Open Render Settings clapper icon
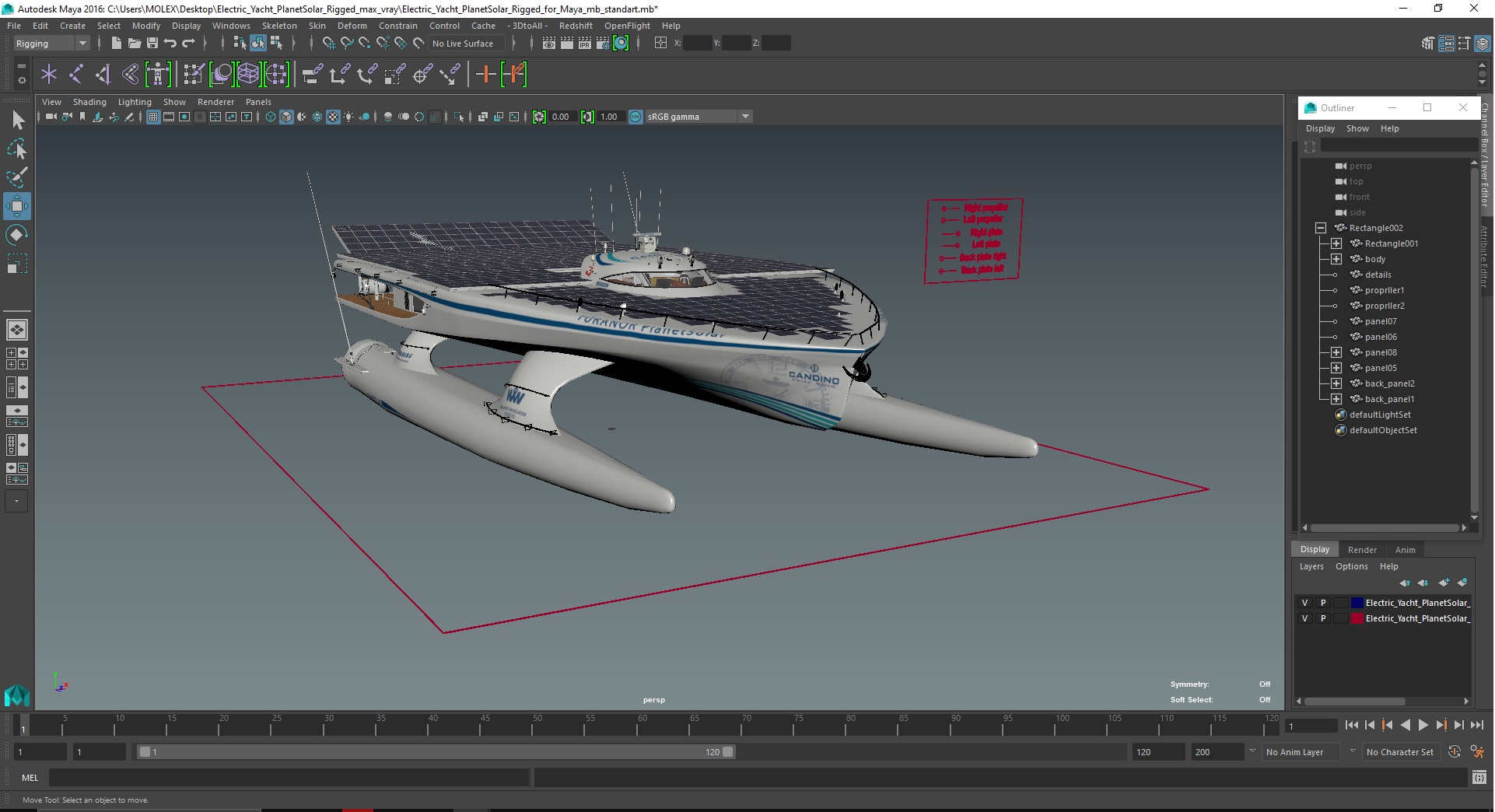This screenshot has height=812, width=1495. click(x=602, y=44)
